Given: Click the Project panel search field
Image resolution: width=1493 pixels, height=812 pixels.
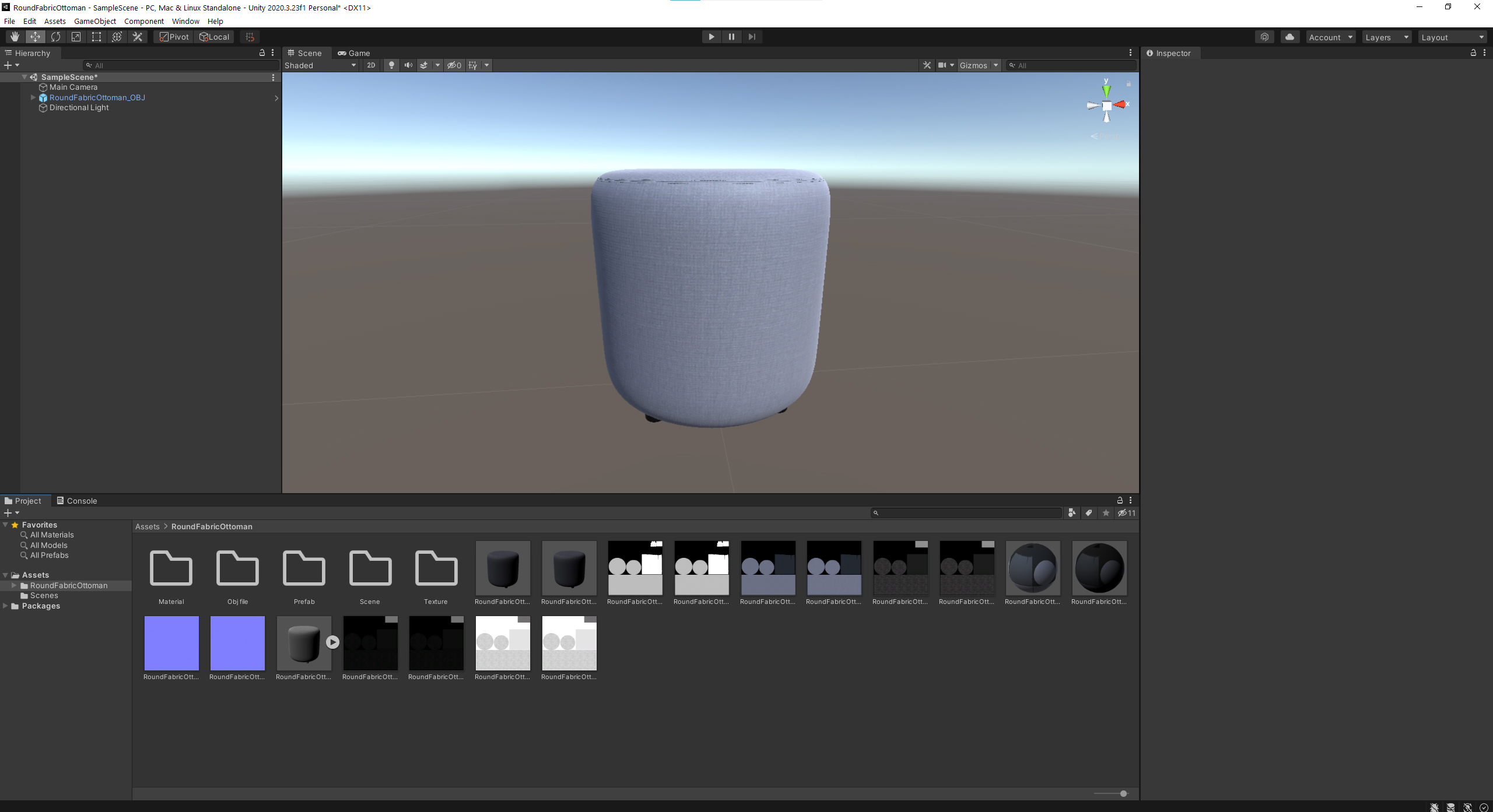Looking at the screenshot, I should 968,513.
